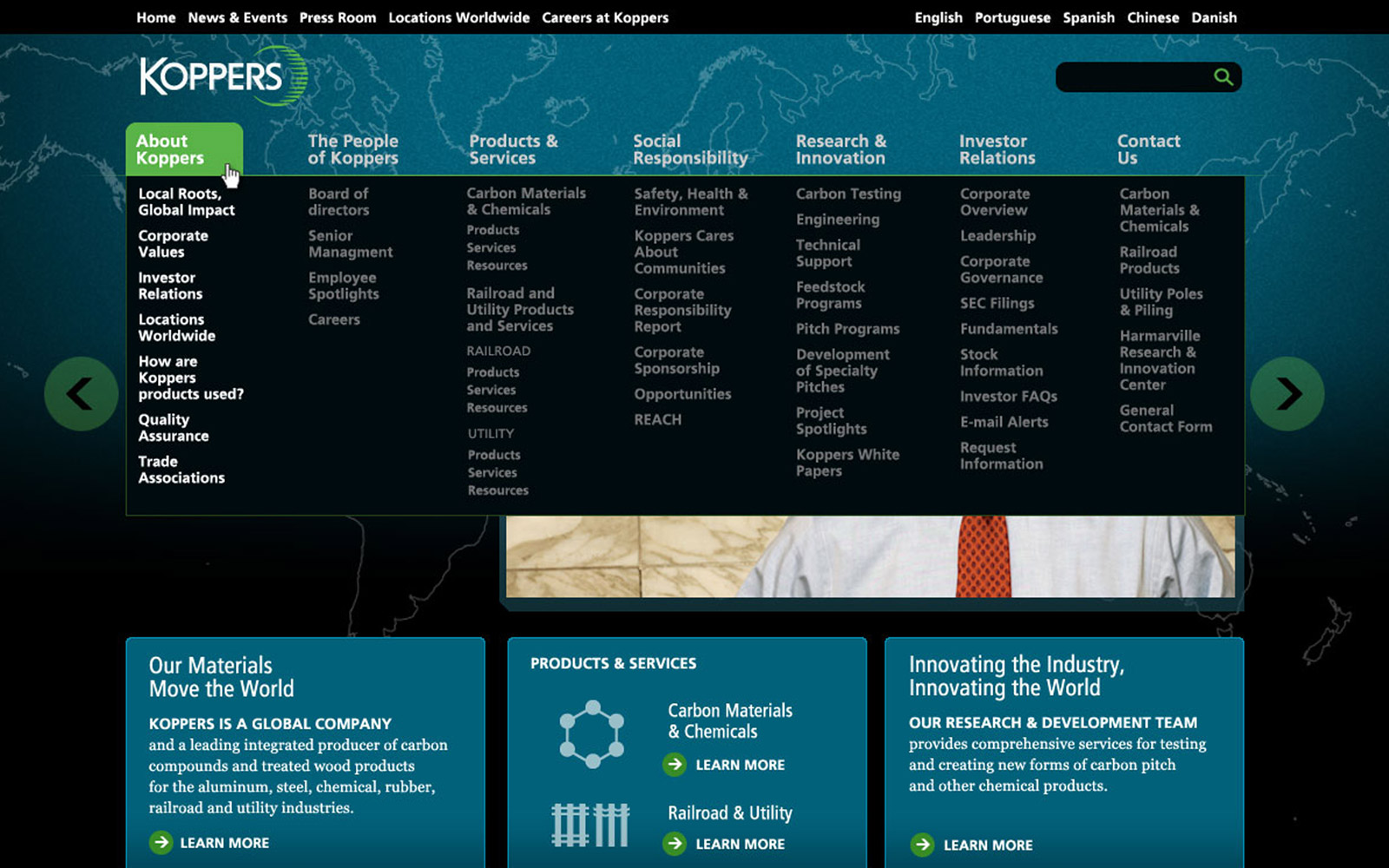Viewport: 1389px width, 868px height.
Task: Click the hero banner photo of man
Action: pyautogui.click(x=871, y=556)
